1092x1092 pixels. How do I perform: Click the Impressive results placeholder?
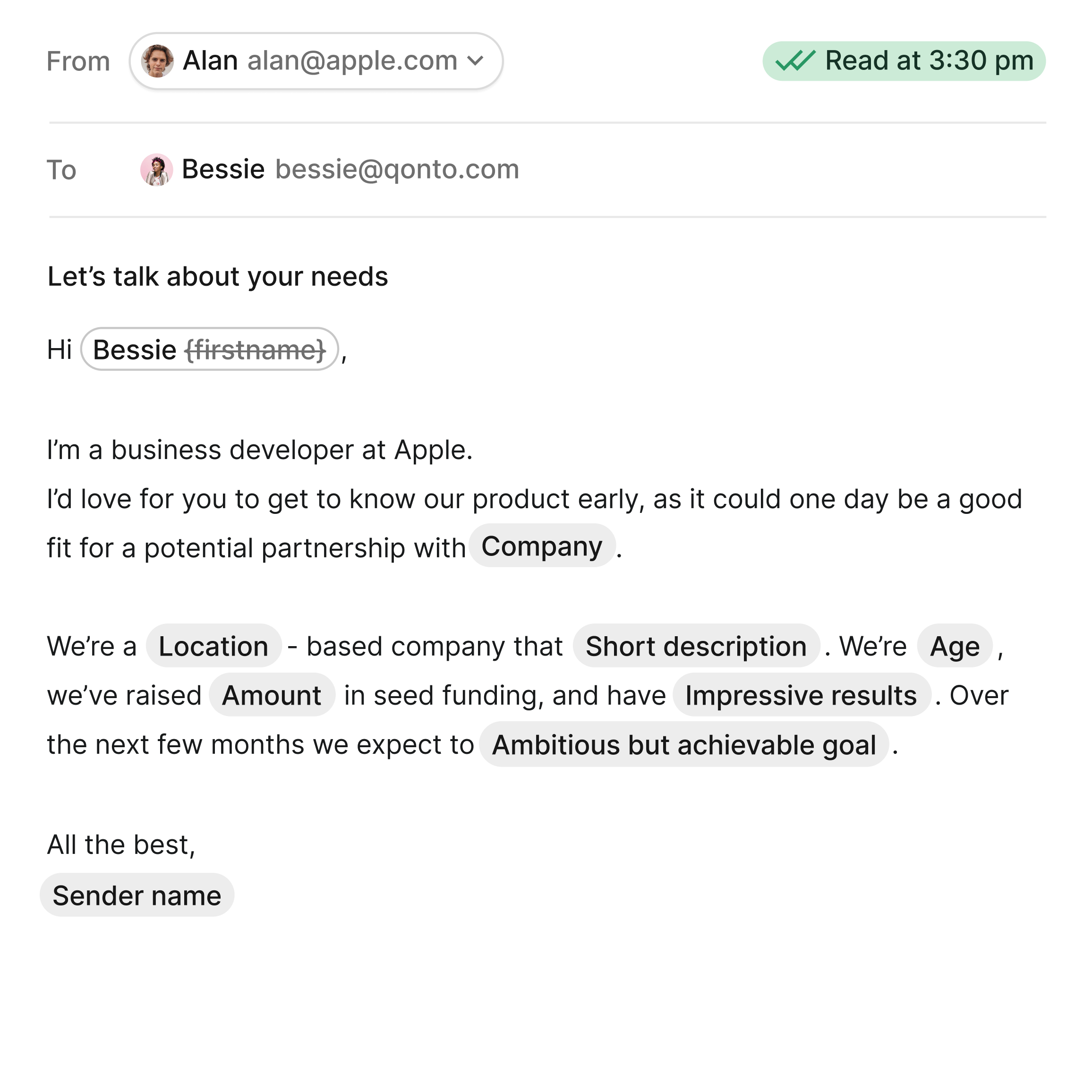click(x=801, y=695)
